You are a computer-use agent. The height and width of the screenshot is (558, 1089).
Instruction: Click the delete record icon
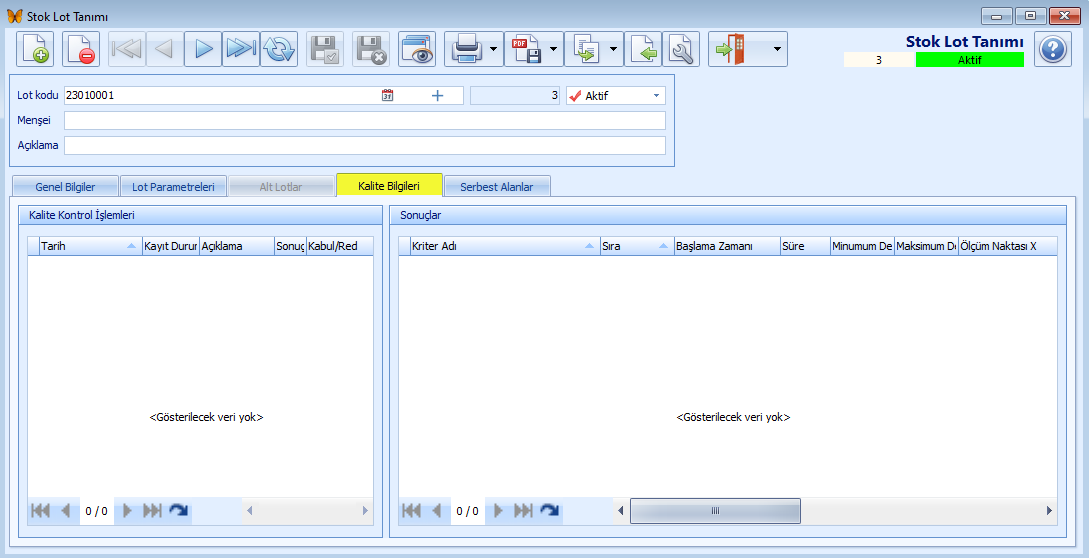click(81, 49)
